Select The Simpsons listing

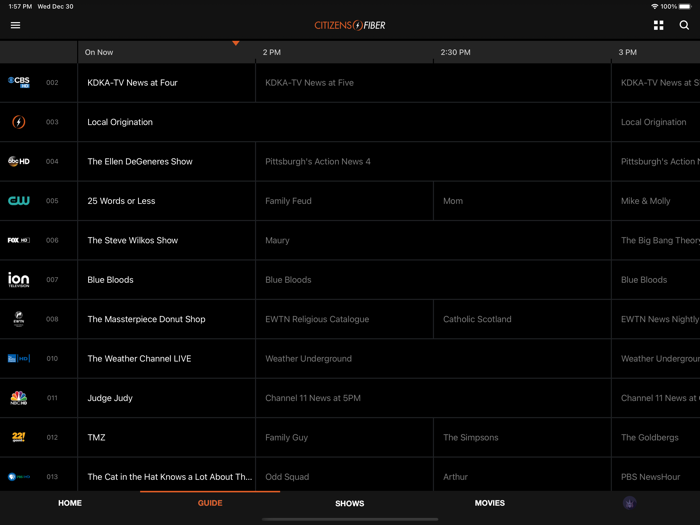[x=522, y=438]
